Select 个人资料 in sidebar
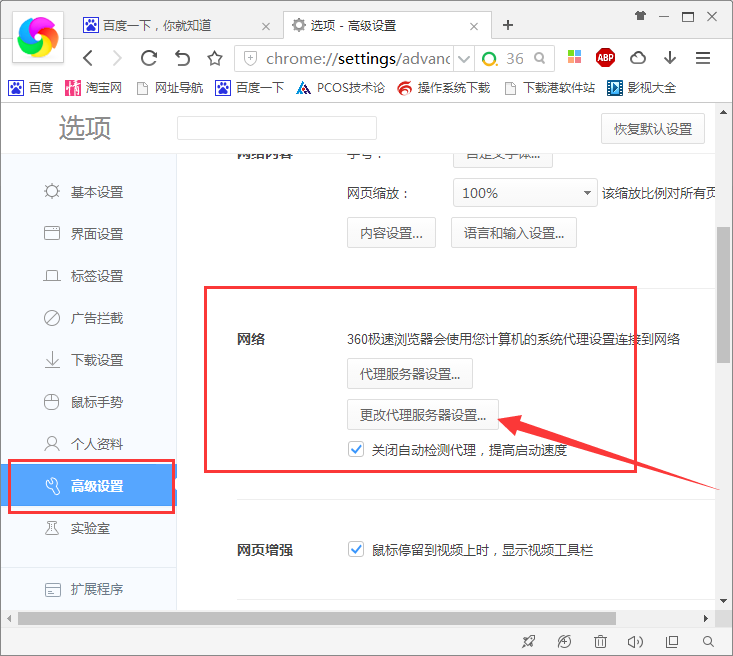Viewport: 733px width, 656px height. point(89,444)
